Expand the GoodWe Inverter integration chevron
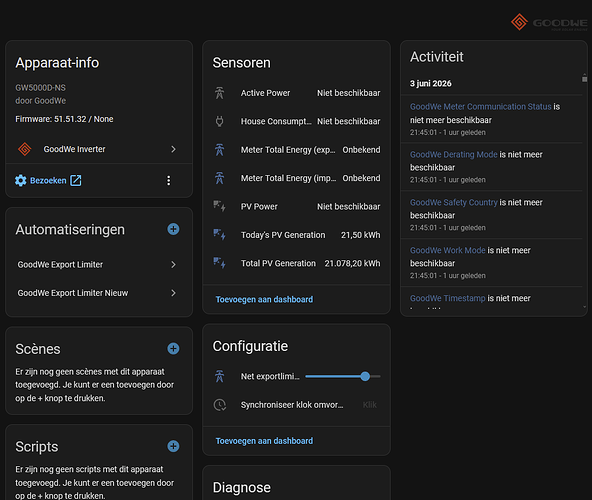 (x=173, y=149)
